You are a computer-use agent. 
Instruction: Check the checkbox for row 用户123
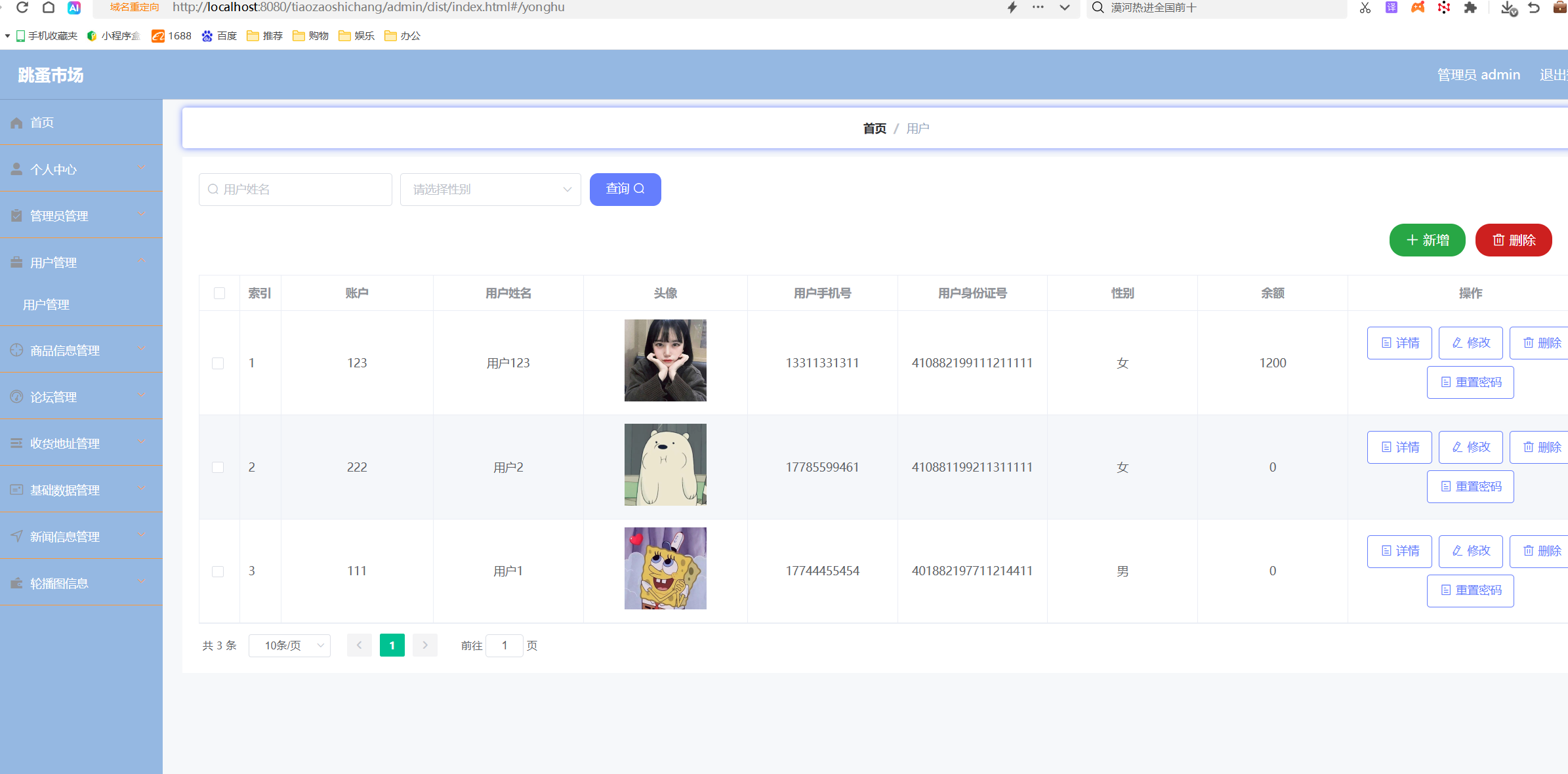pyautogui.click(x=218, y=363)
